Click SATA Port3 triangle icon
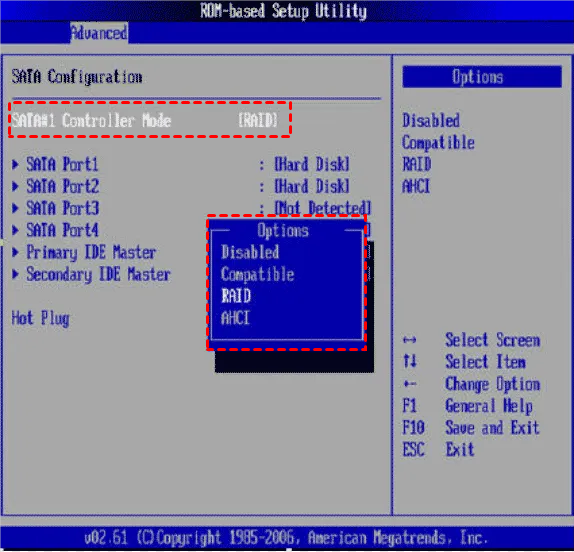Image resolution: width=574 pixels, height=552 pixels. point(15,208)
